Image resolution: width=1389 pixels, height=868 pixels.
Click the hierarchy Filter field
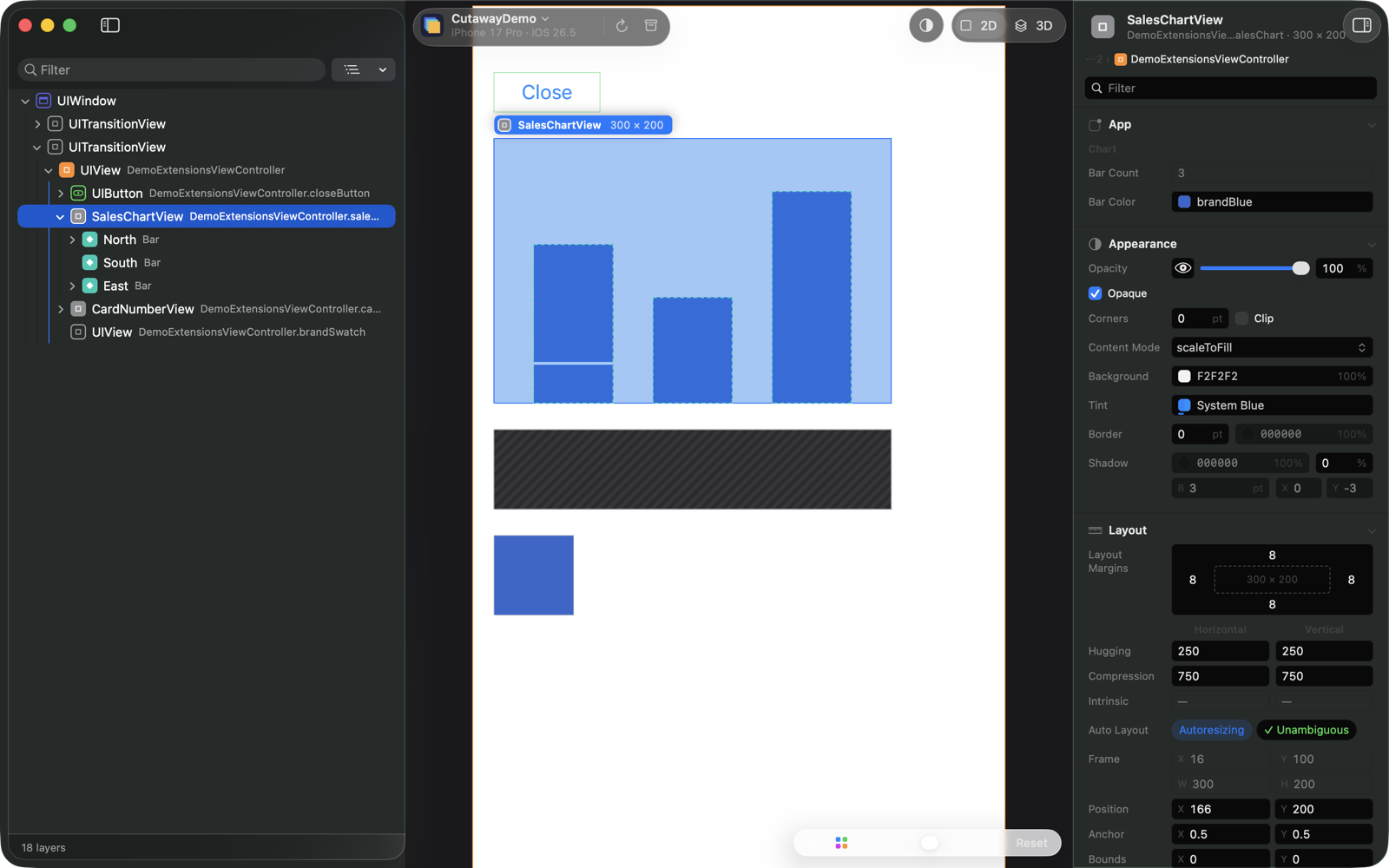(171, 69)
